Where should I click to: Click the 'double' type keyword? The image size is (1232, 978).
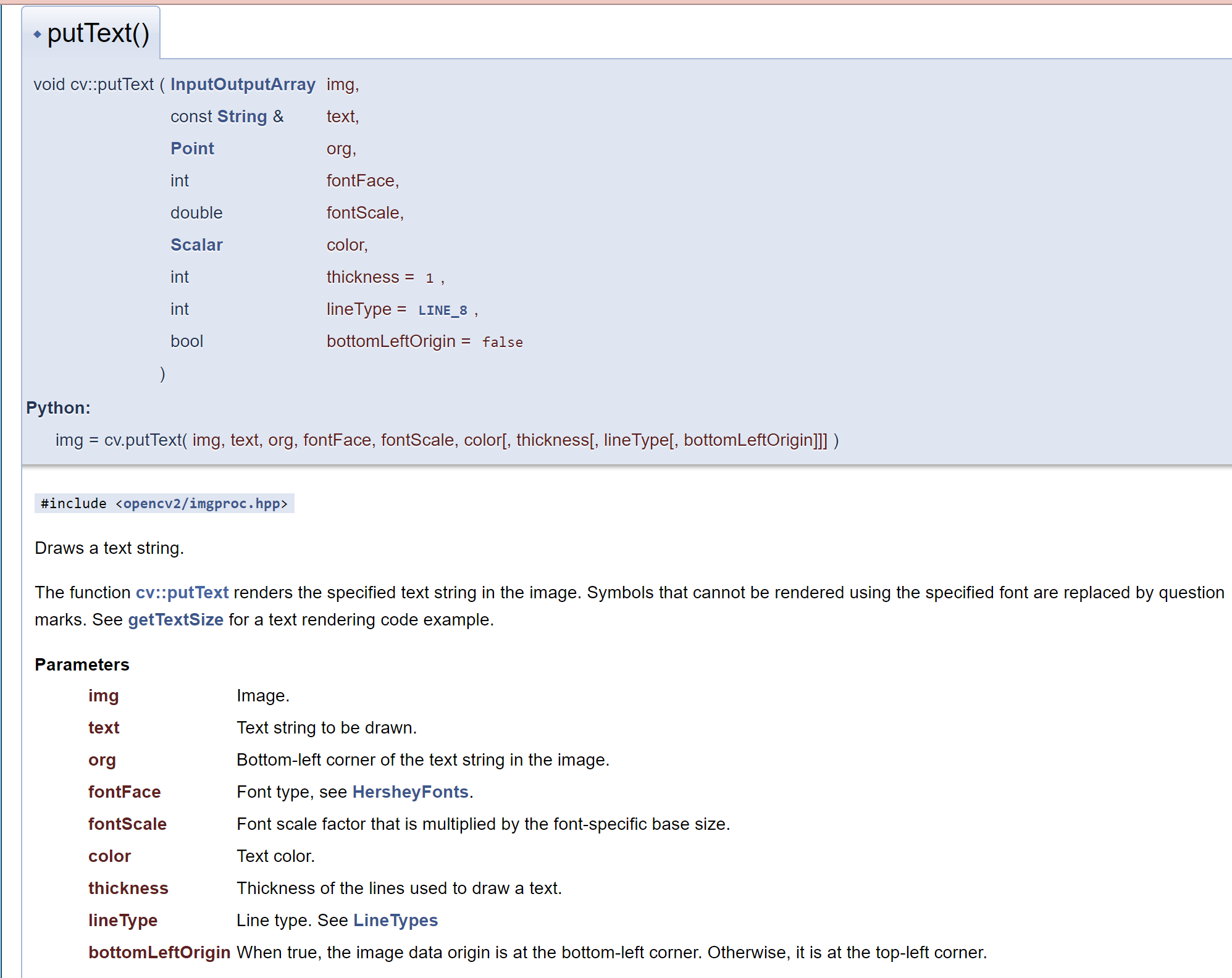[196, 213]
